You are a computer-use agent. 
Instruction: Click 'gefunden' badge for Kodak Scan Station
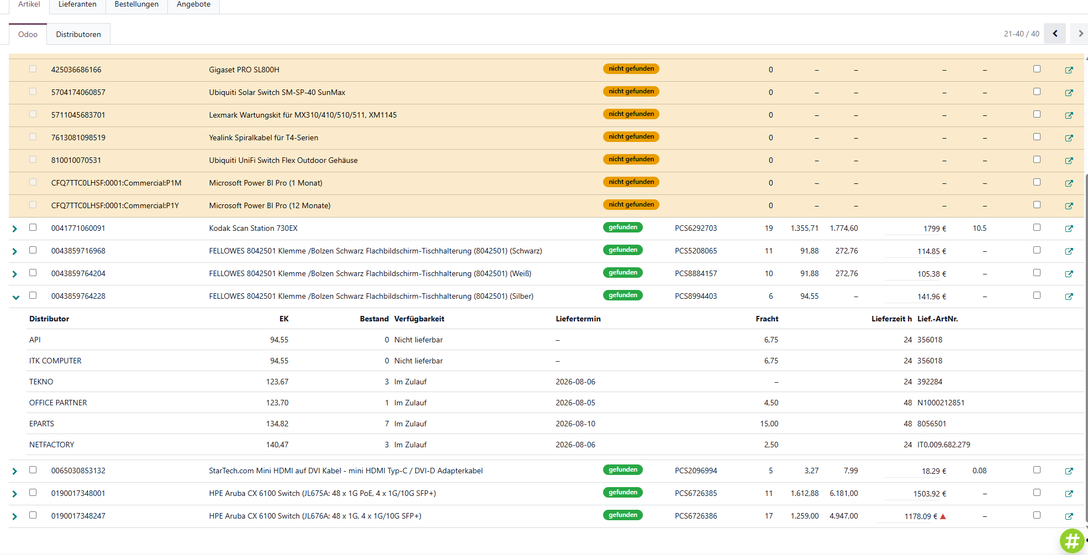point(622,227)
